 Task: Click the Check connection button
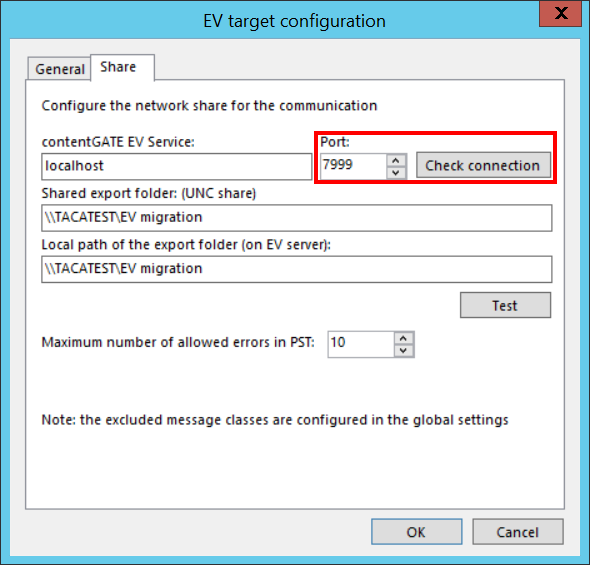tap(483, 166)
